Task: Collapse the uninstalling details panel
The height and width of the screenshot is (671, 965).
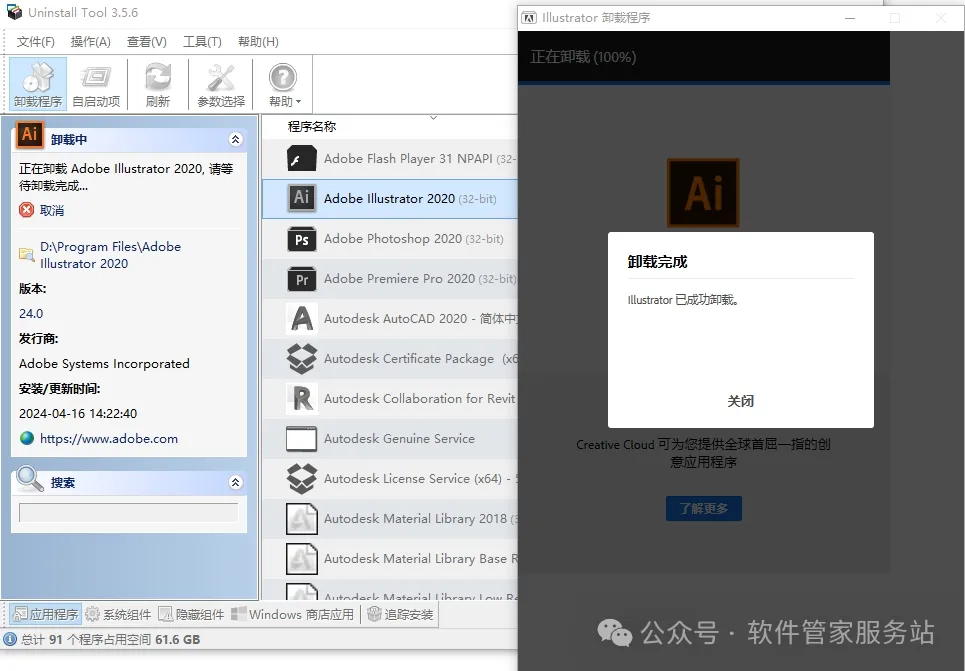Action: [235, 139]
